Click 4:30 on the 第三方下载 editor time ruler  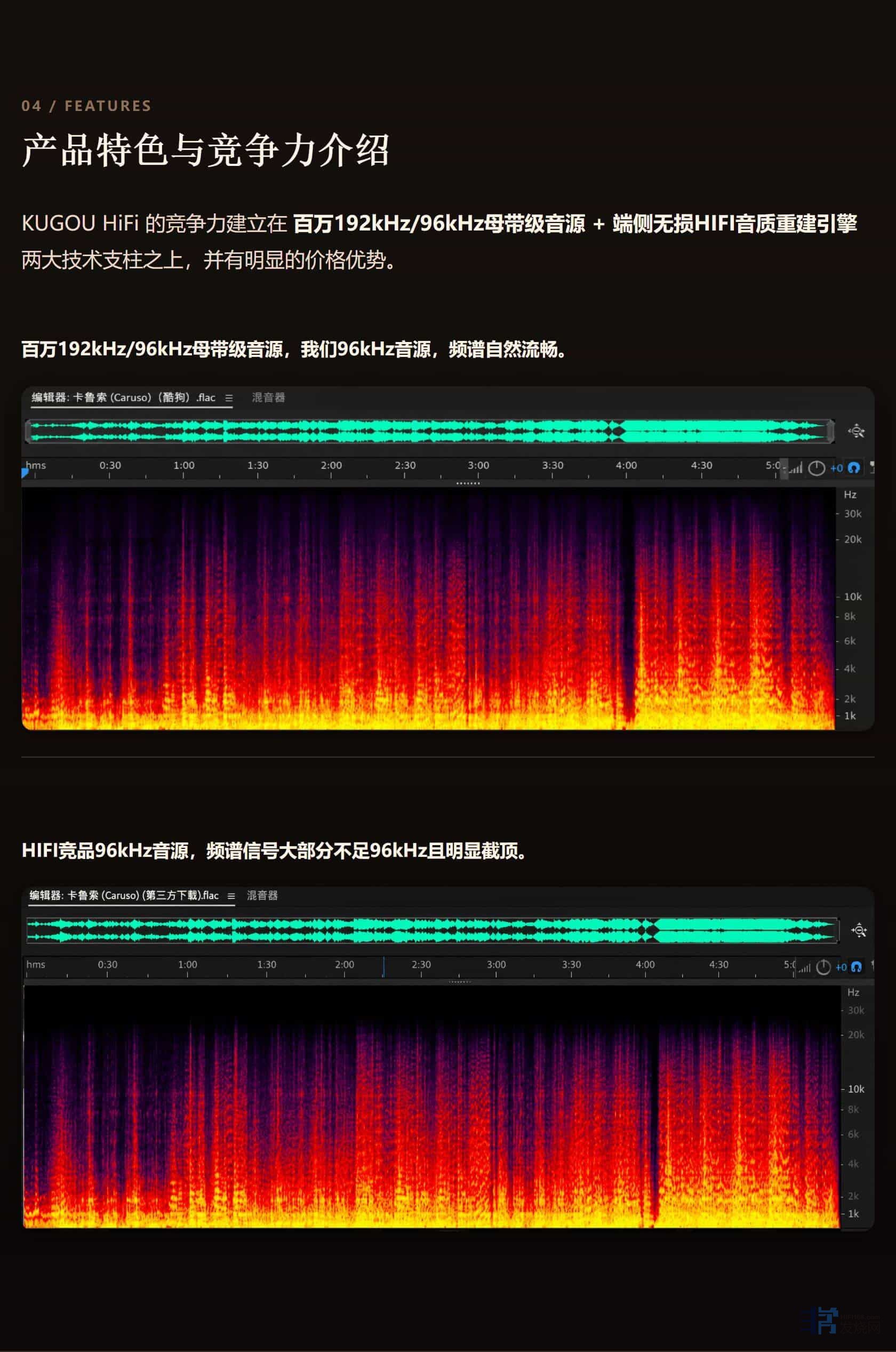coord(719,965)
